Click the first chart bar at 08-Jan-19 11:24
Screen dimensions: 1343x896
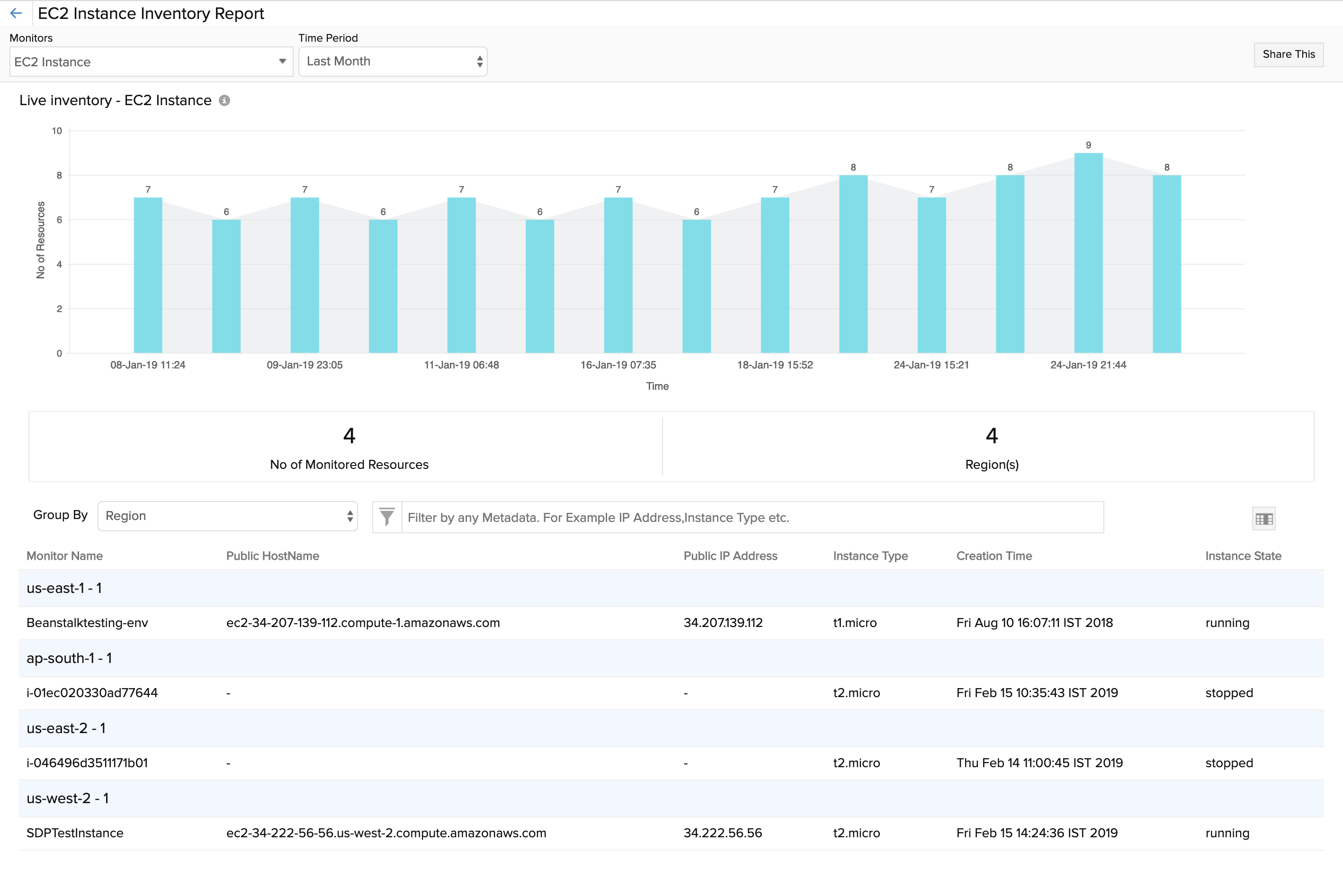pyautogui.click(x=148, y=275)
